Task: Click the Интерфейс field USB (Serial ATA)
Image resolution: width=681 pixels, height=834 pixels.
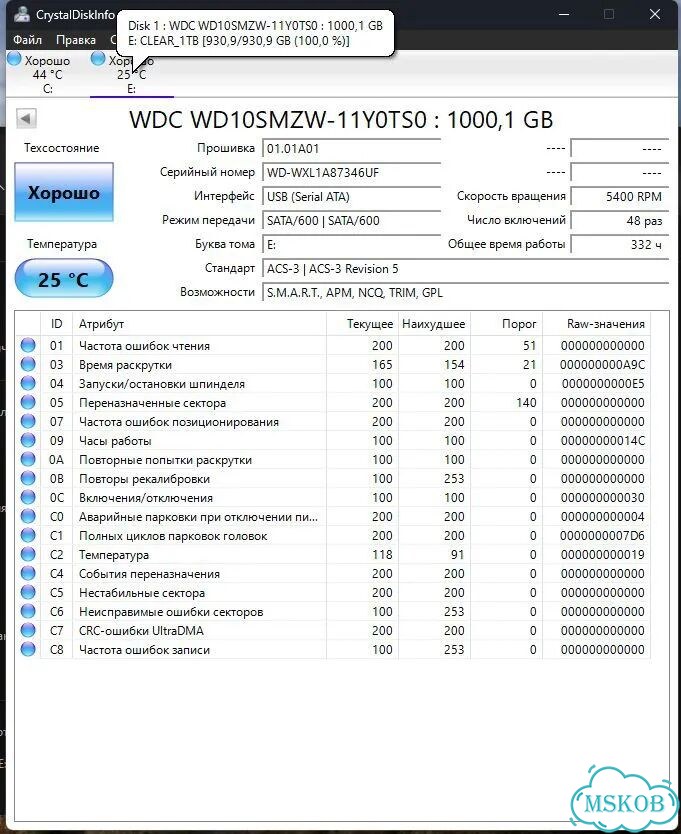Action: [351, 196]
